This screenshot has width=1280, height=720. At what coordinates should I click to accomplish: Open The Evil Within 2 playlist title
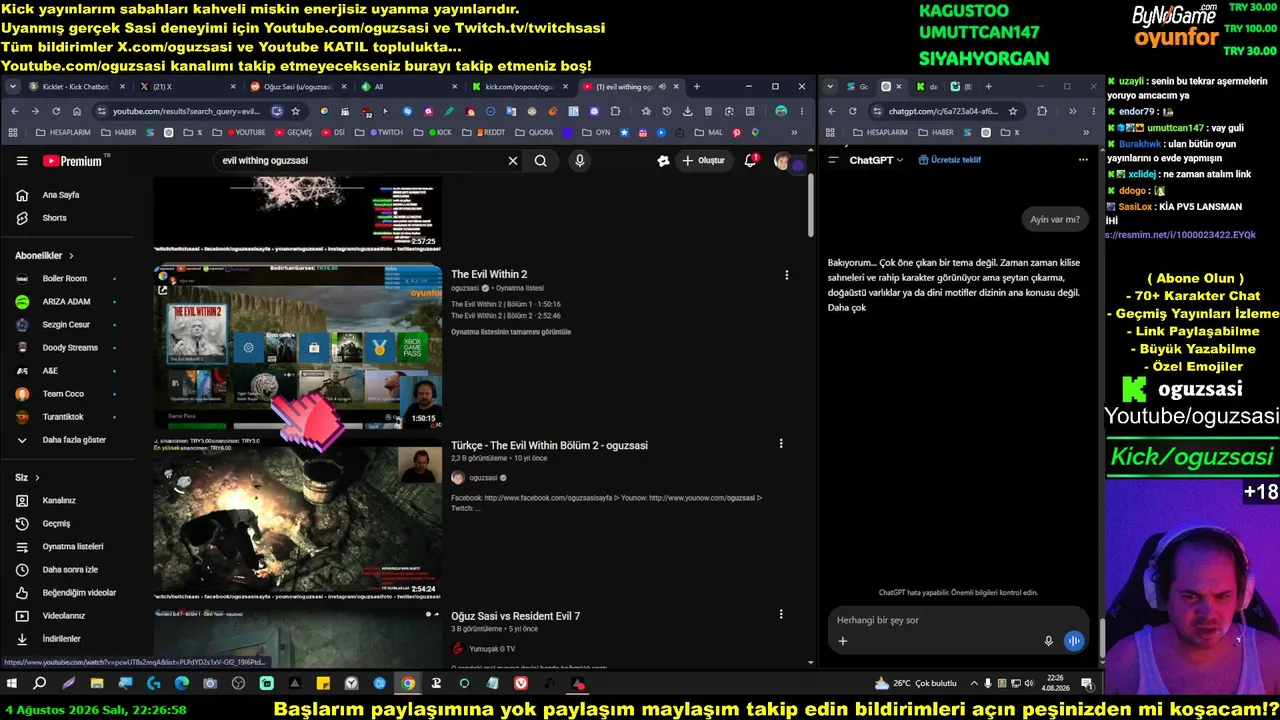pos(489,274)
